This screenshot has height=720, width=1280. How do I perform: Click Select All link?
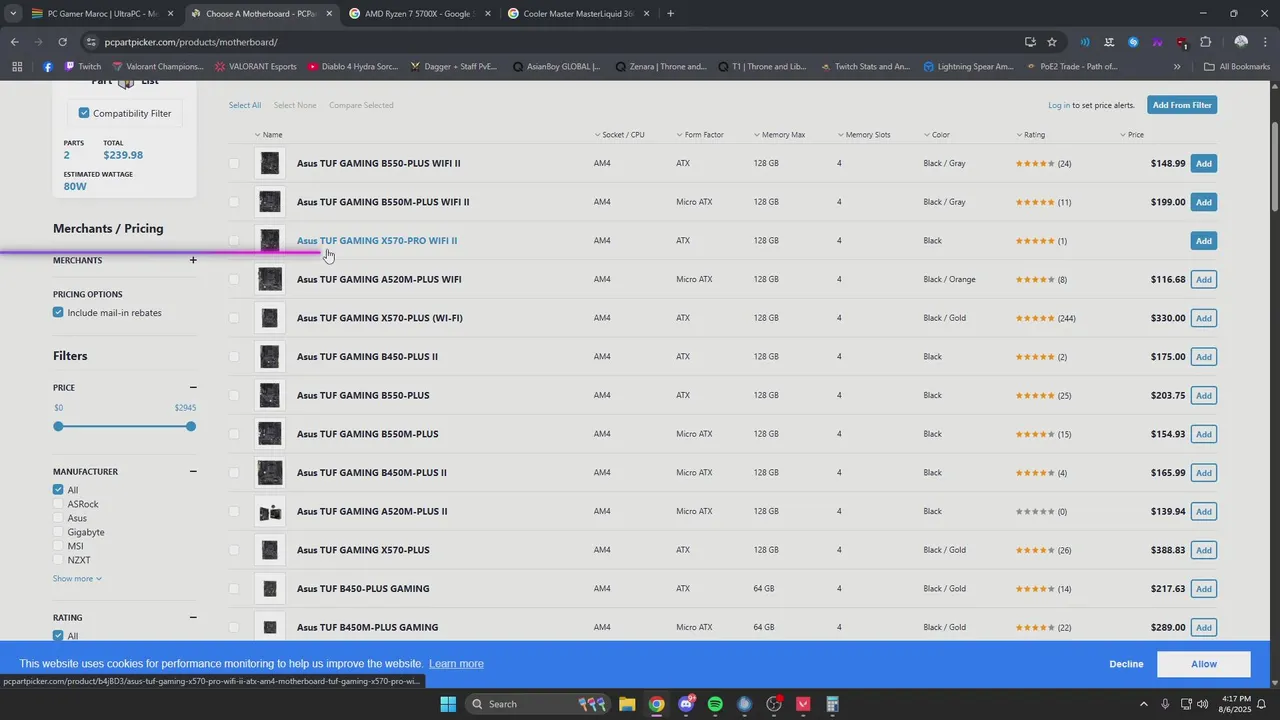pyautogui.click(x=245, y=105)
